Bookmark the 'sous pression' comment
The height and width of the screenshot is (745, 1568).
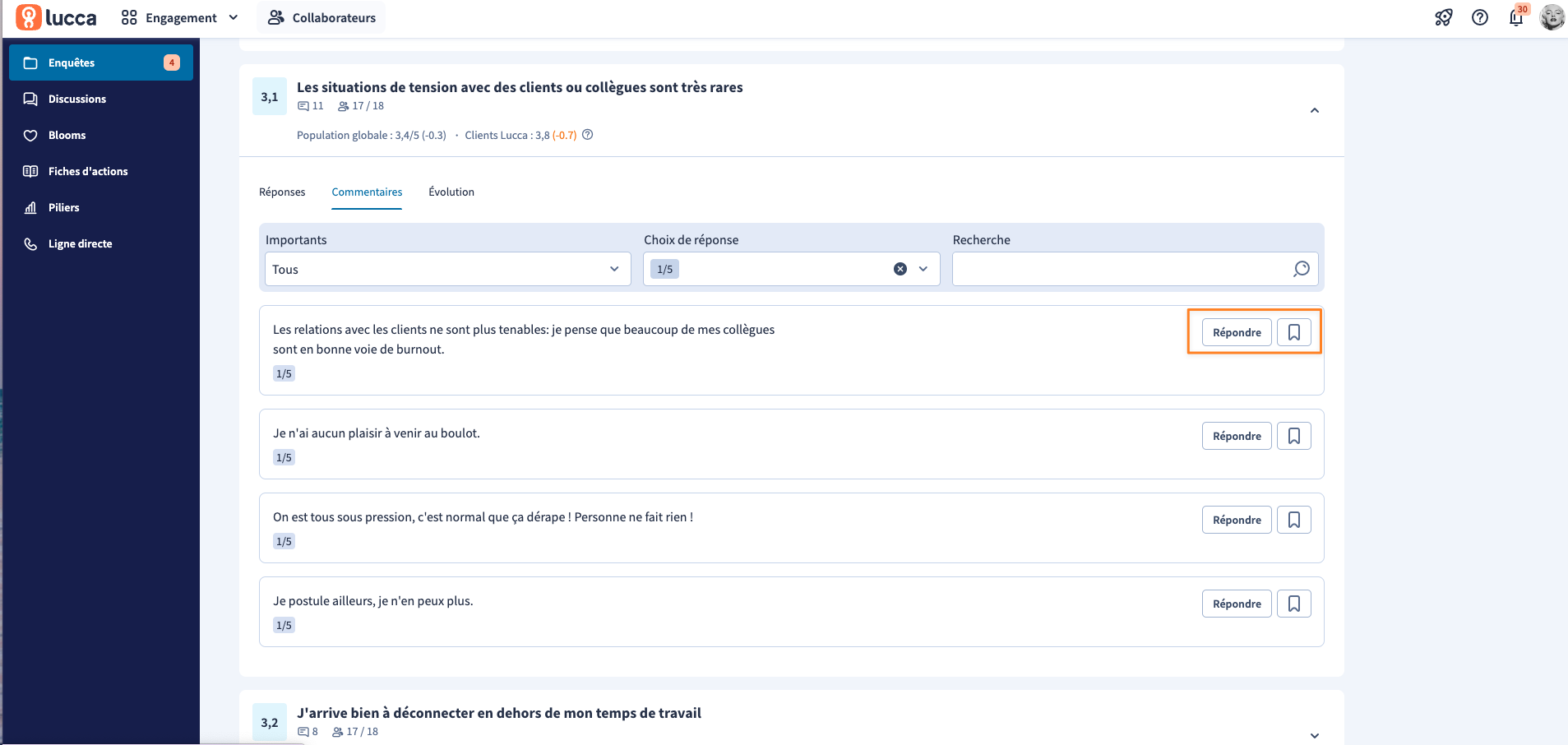tap(1294, 520)
